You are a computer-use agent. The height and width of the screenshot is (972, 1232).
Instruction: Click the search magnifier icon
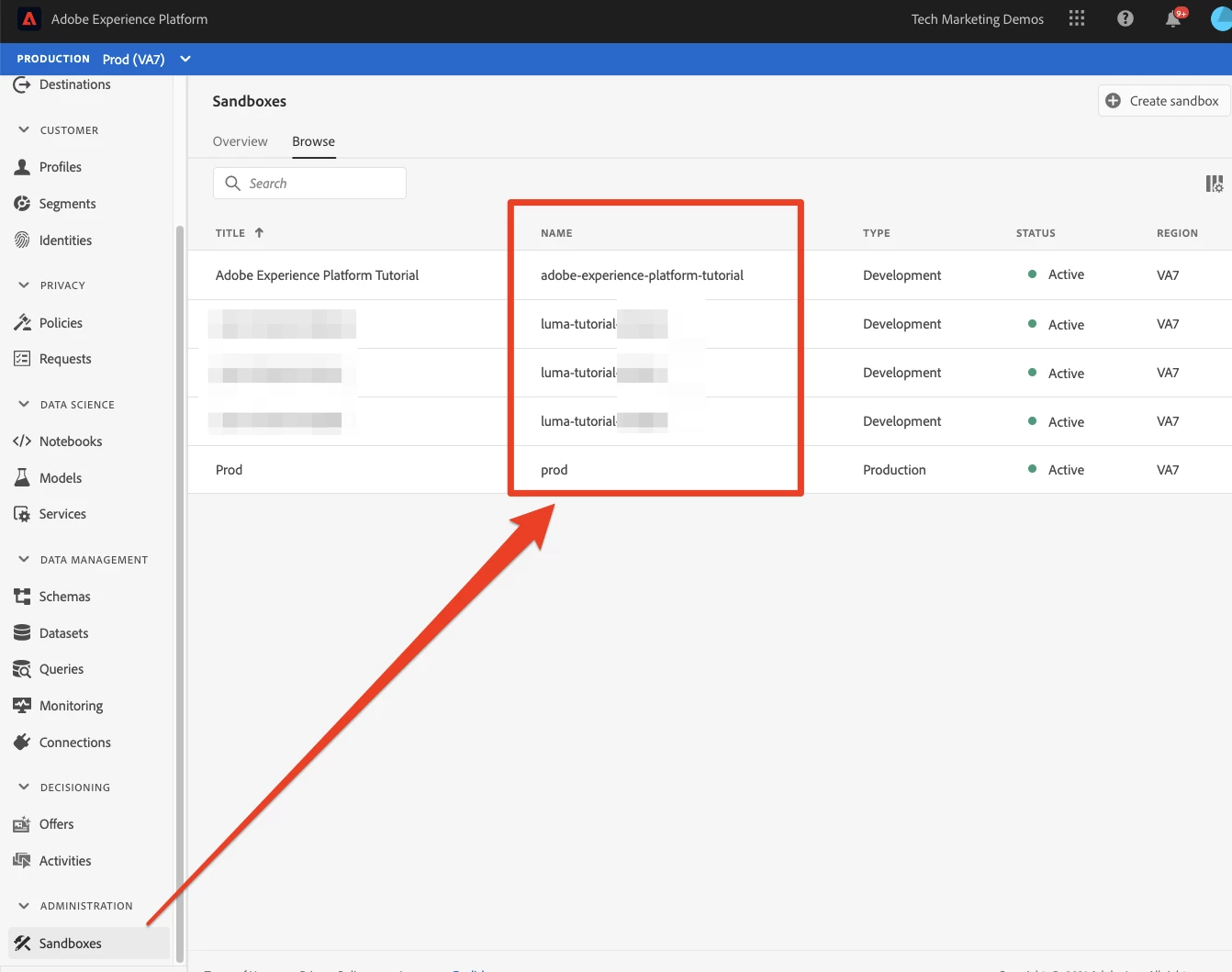click(233, 183)
